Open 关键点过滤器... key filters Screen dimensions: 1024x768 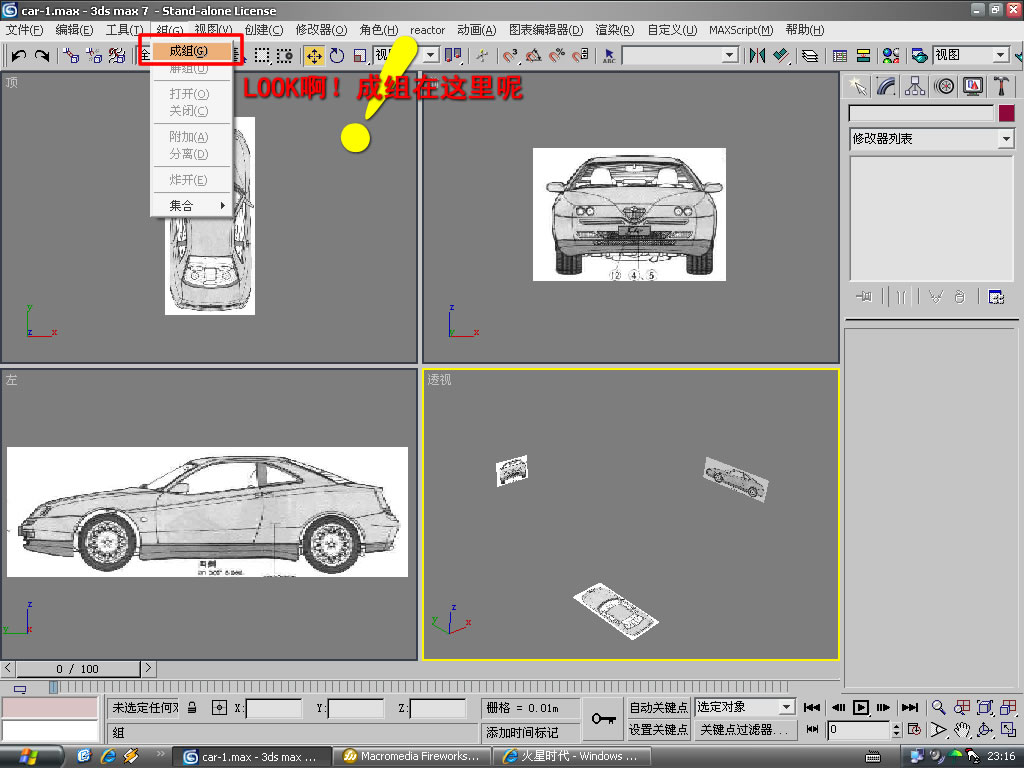744,729
